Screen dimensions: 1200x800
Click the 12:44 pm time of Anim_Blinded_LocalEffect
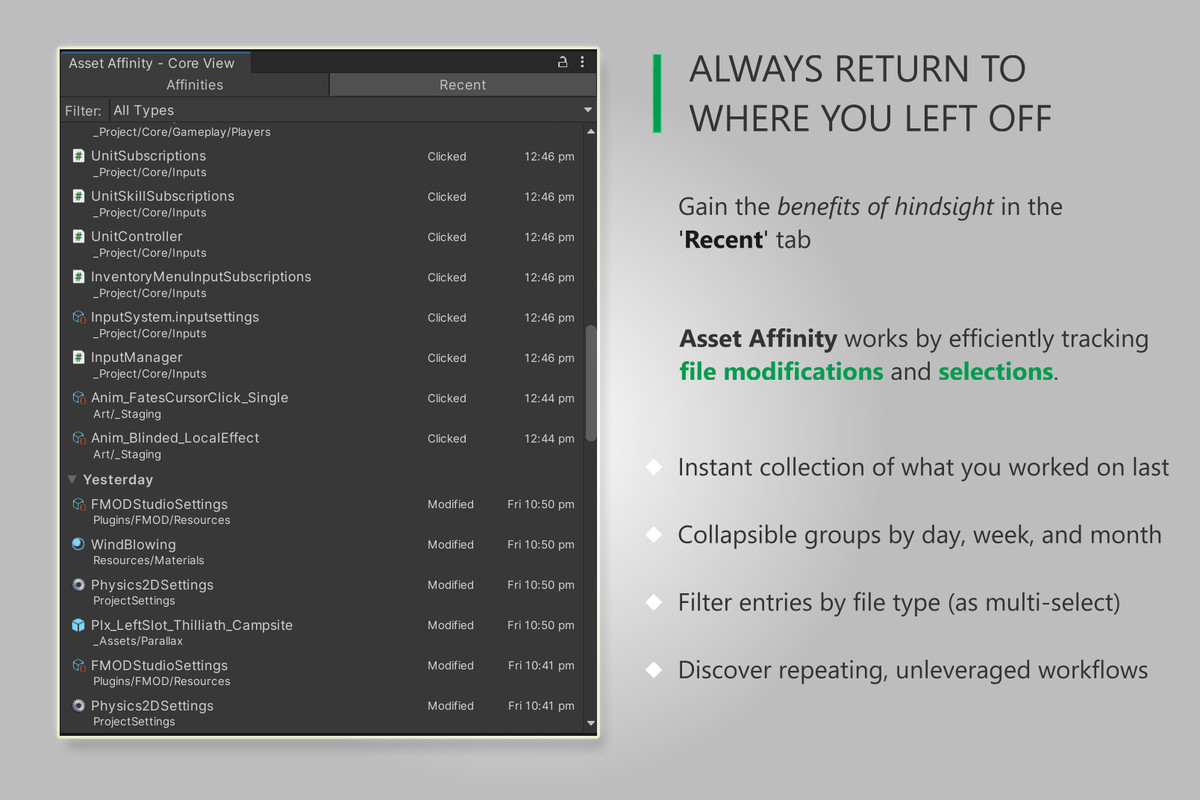[x=550, y=438]
